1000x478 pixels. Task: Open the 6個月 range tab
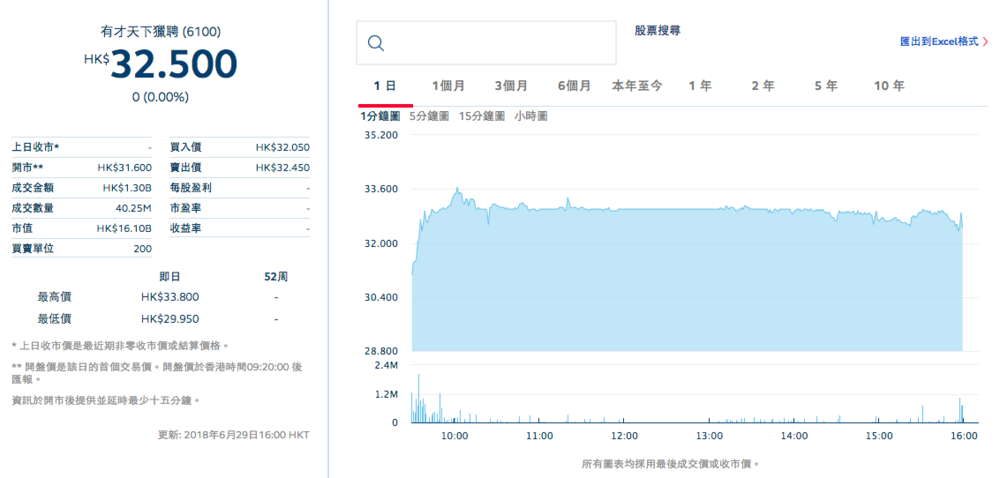coord(574,86)
